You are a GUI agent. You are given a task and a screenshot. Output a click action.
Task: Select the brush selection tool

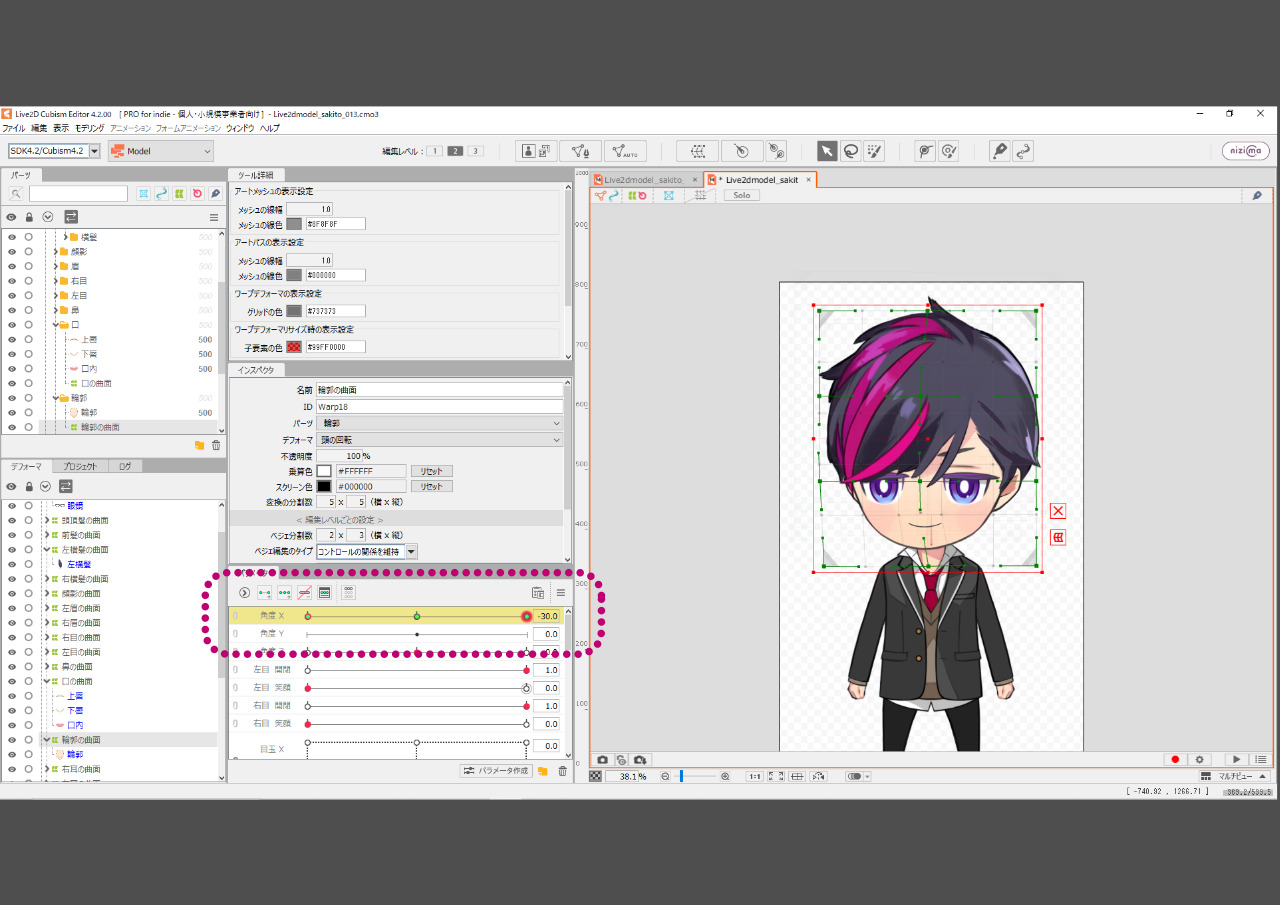point(875,151)
